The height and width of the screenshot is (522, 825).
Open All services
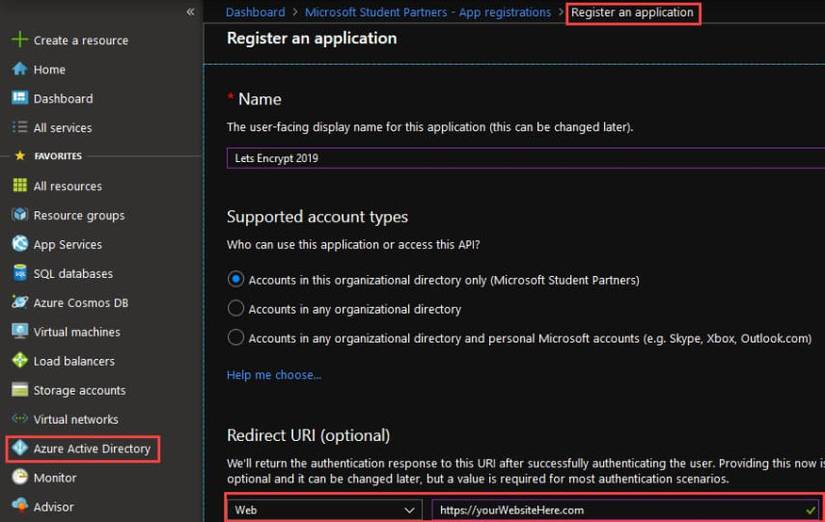[x=63, y=128]
